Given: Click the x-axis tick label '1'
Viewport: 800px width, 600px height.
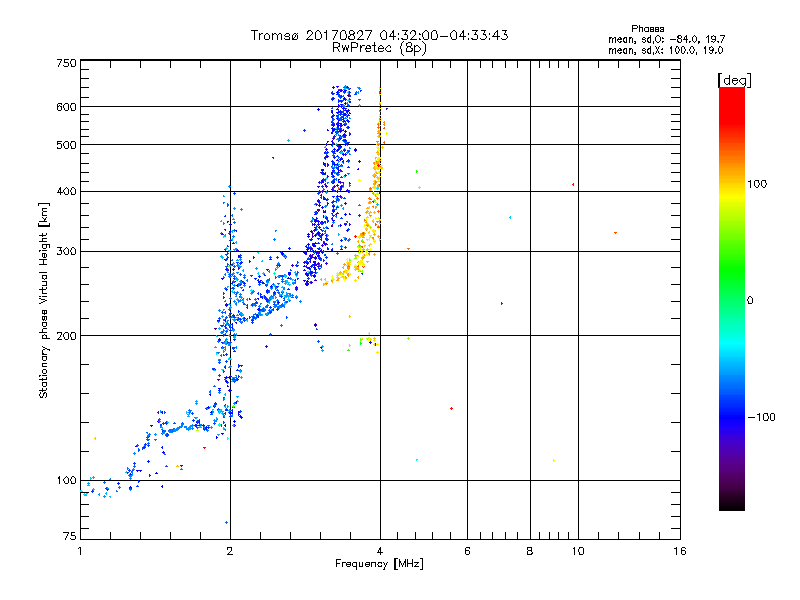Looking at the screenshot, I should coord(80,551).
